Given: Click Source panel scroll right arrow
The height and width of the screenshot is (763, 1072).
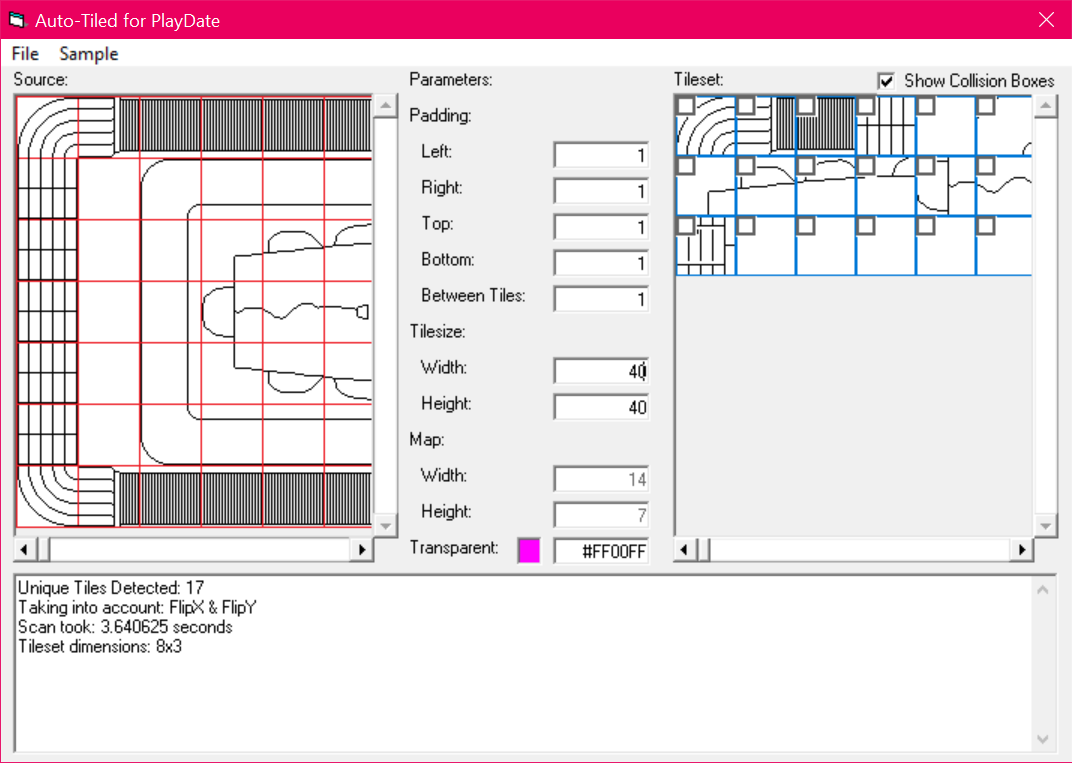Looking at the screenshot, I should 362,550.
